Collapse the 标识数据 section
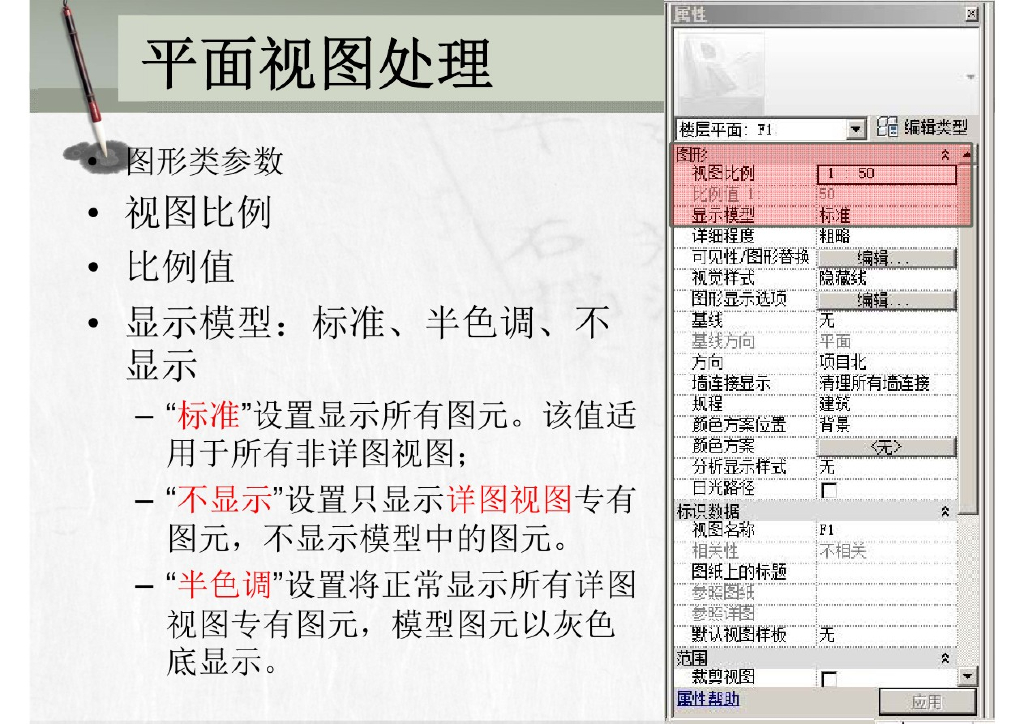Screen dimensions: 1024x724 pos(945,512)
